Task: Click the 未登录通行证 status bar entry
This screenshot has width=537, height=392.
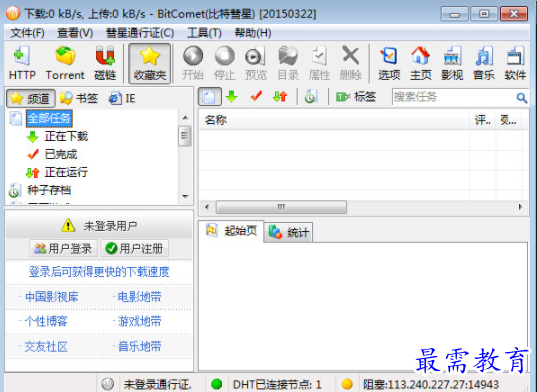Action: [158, 384]
